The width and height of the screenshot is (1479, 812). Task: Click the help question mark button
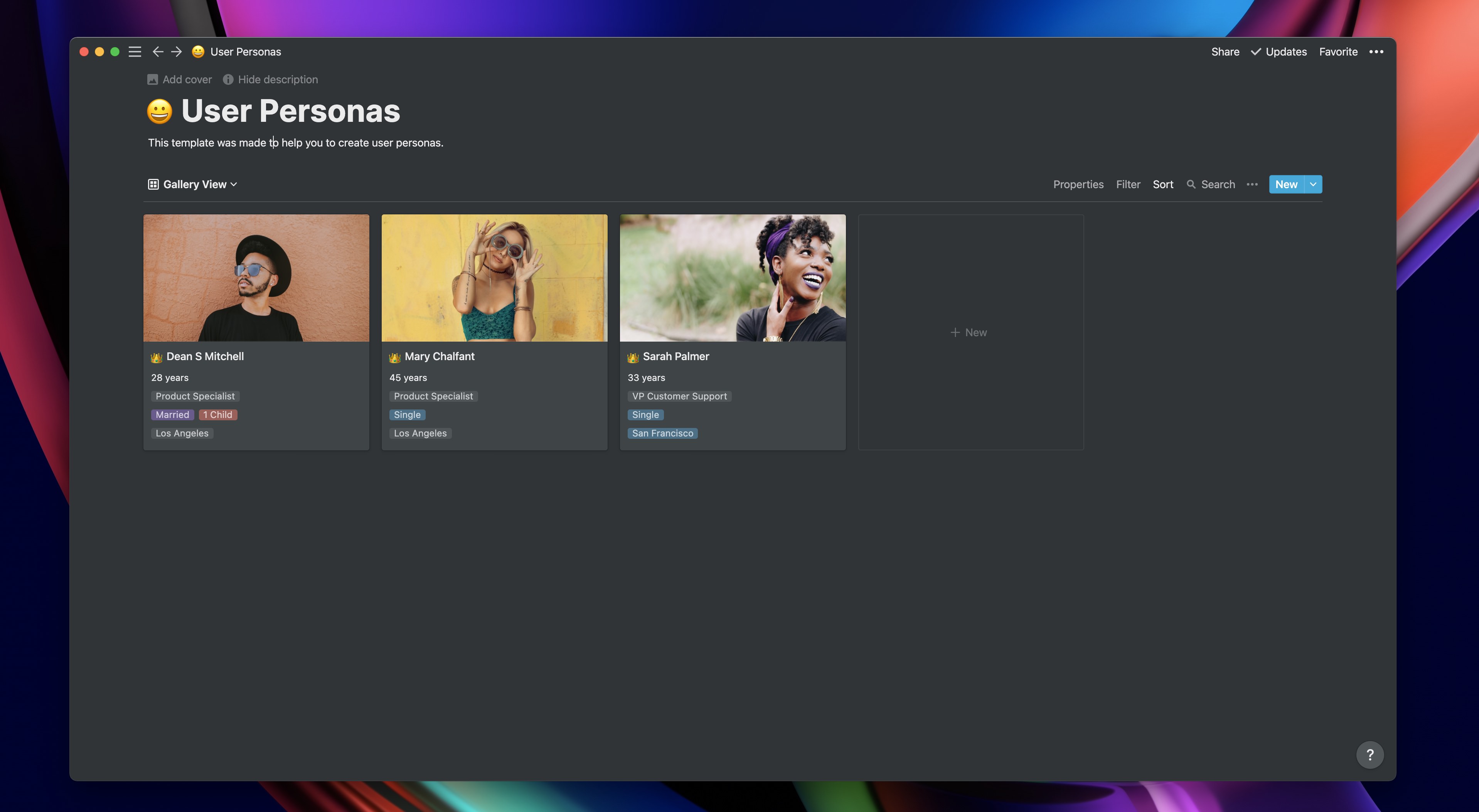[1370, 755]
